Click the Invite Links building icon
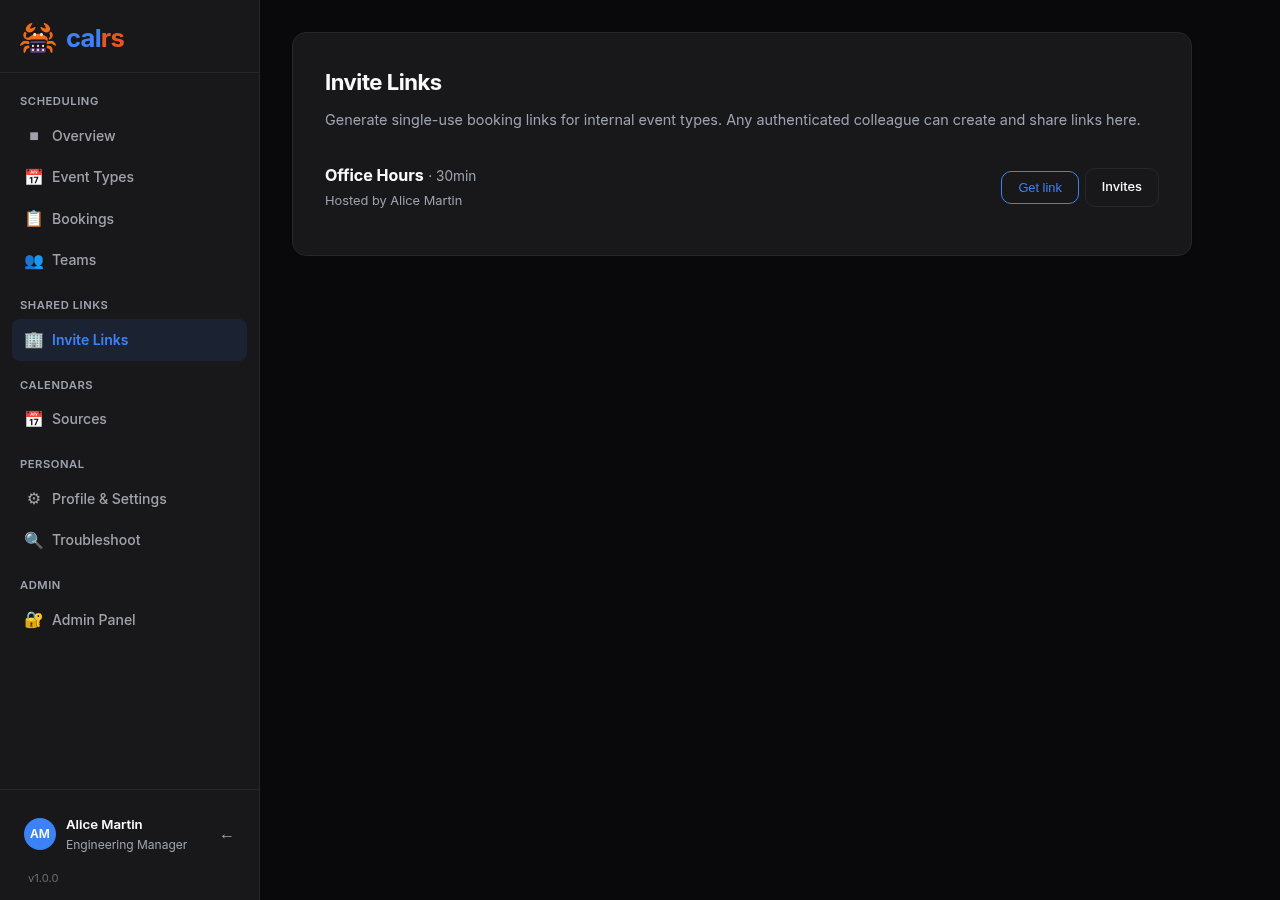 [x=34, y=340]
